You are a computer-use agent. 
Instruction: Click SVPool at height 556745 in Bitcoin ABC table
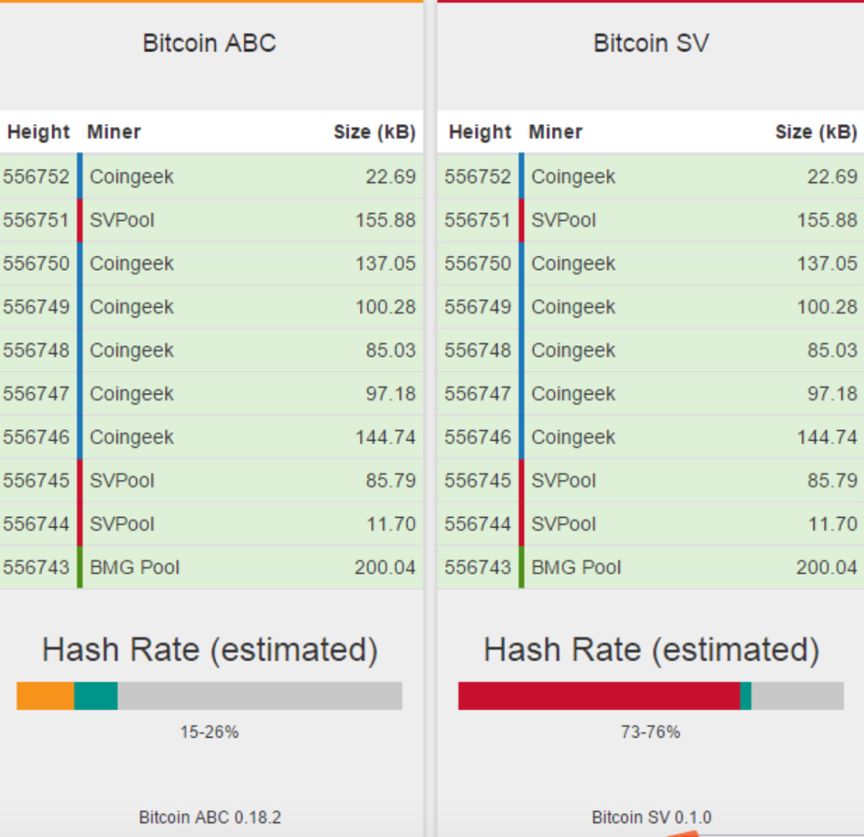[122, 480]
